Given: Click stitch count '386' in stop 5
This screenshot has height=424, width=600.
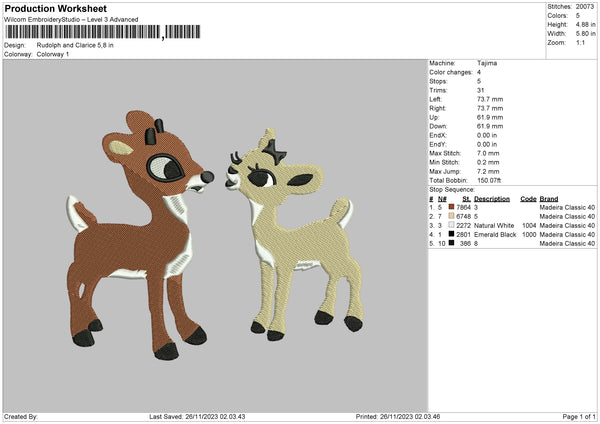Looking at the screenshot, I should 465,243.
